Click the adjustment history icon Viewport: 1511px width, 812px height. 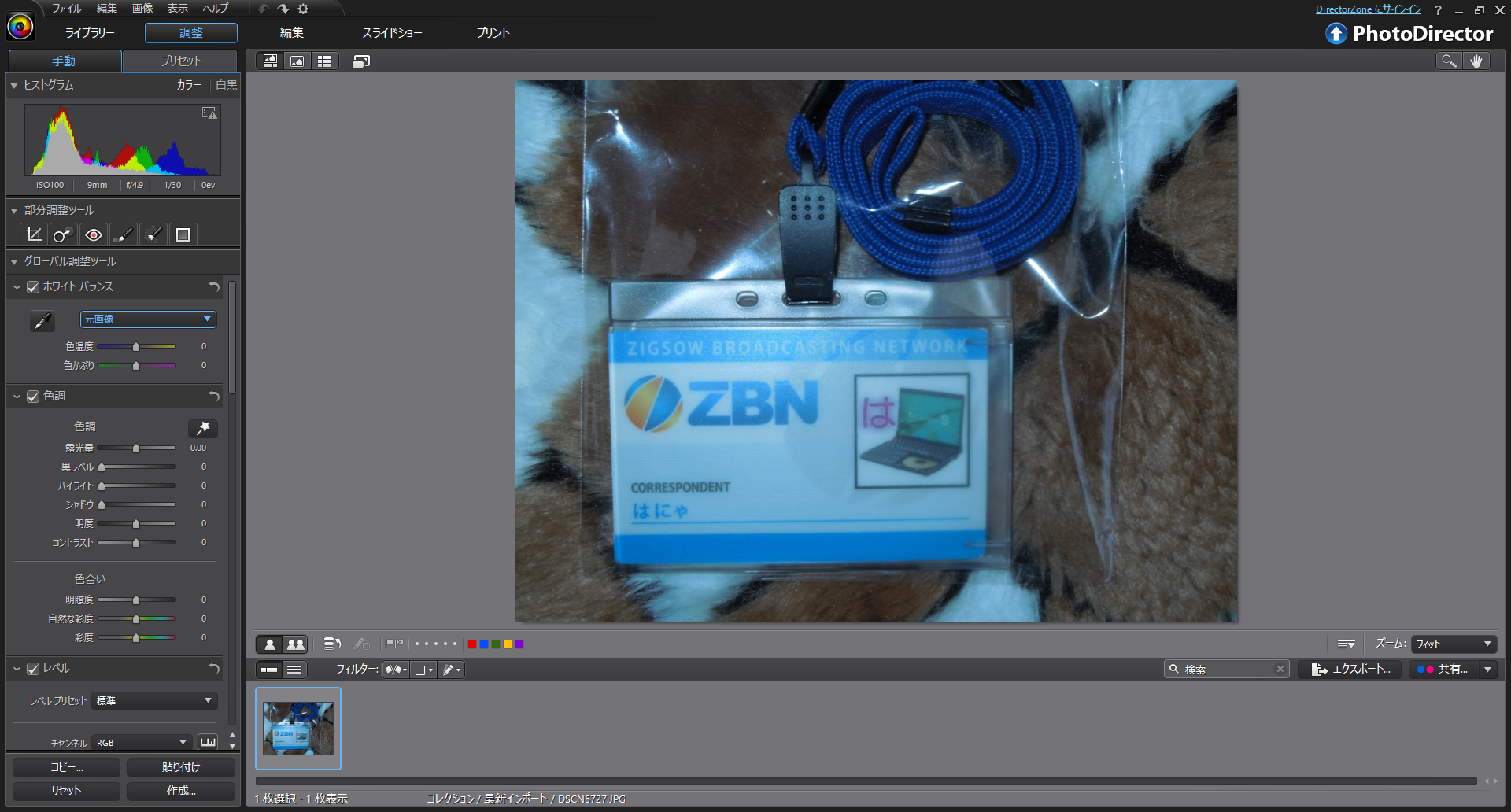tap(332, 644)
